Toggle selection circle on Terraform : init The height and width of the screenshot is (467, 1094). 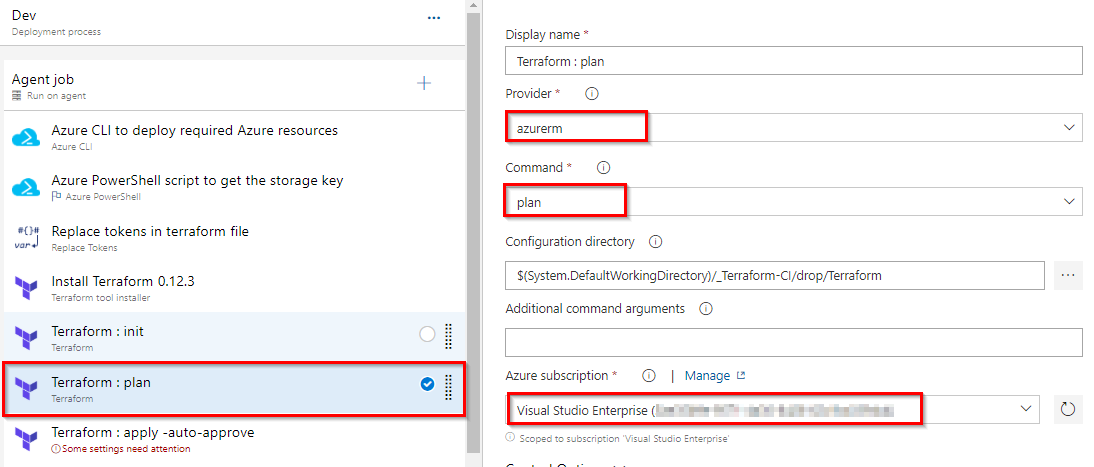click(x=427, y=334)
